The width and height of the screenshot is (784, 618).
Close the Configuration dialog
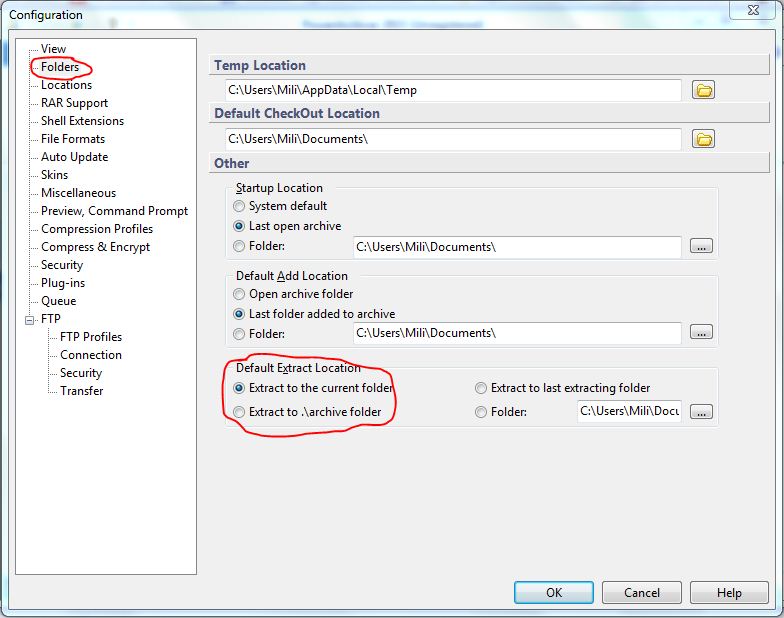click(753, 10)
